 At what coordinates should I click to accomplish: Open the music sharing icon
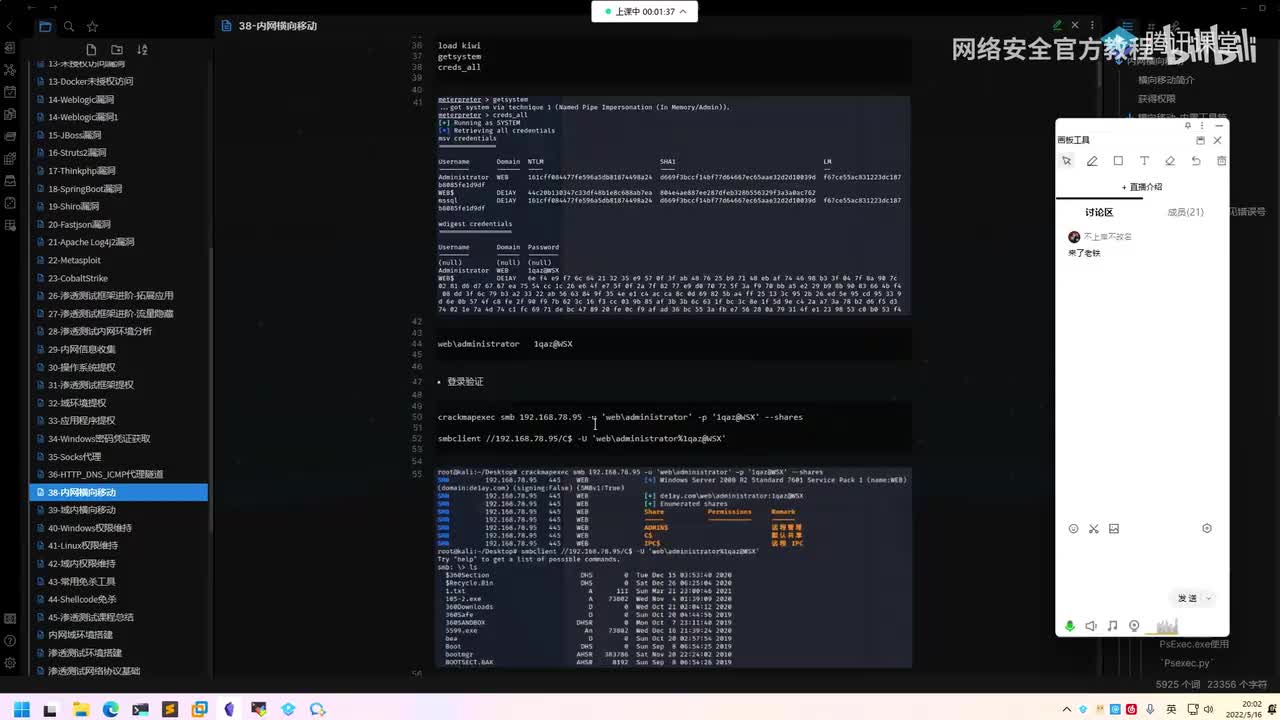click(1112, 626)
